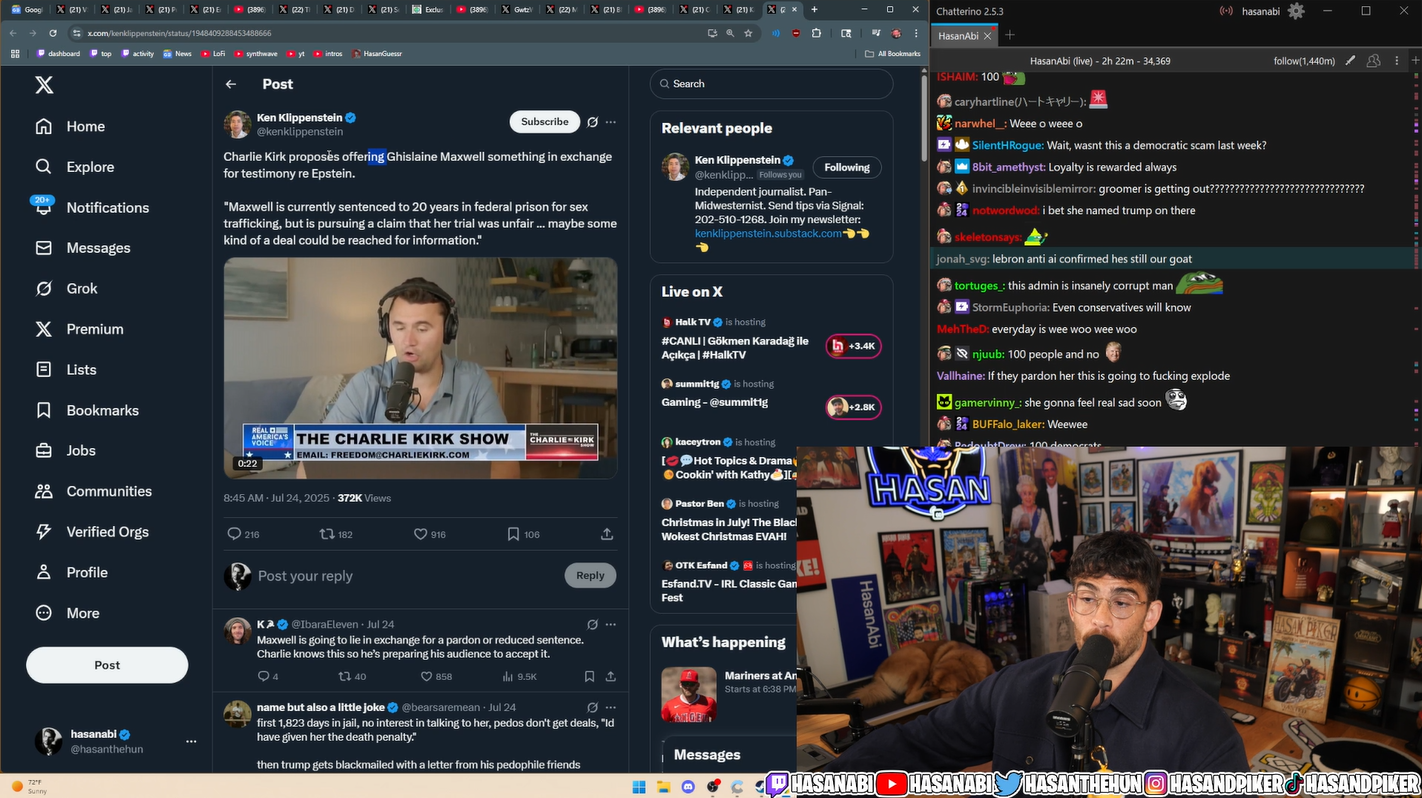Open Chatterino viewer list icon
The image size is (1422, 798).
[x=1374, y=61]
